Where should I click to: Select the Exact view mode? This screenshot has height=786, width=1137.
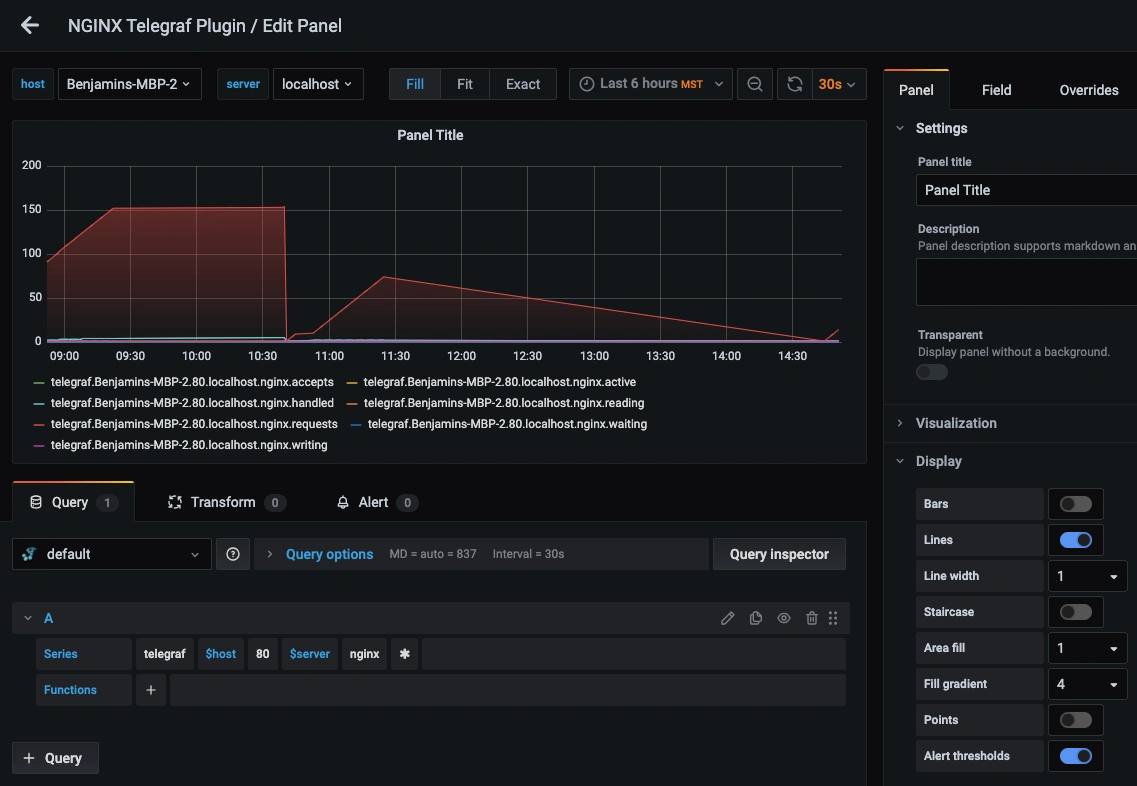point(523,84)
